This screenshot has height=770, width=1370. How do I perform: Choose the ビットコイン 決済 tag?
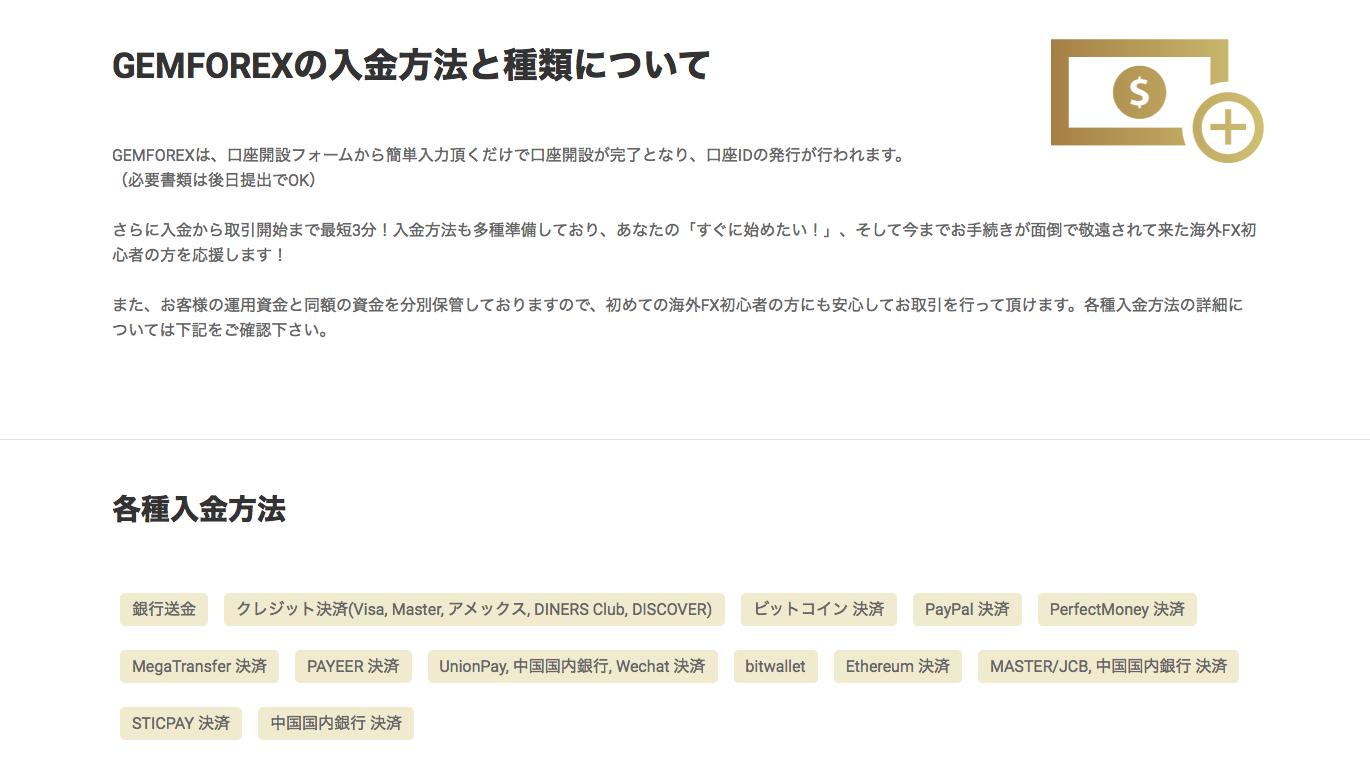coord(819,609)
